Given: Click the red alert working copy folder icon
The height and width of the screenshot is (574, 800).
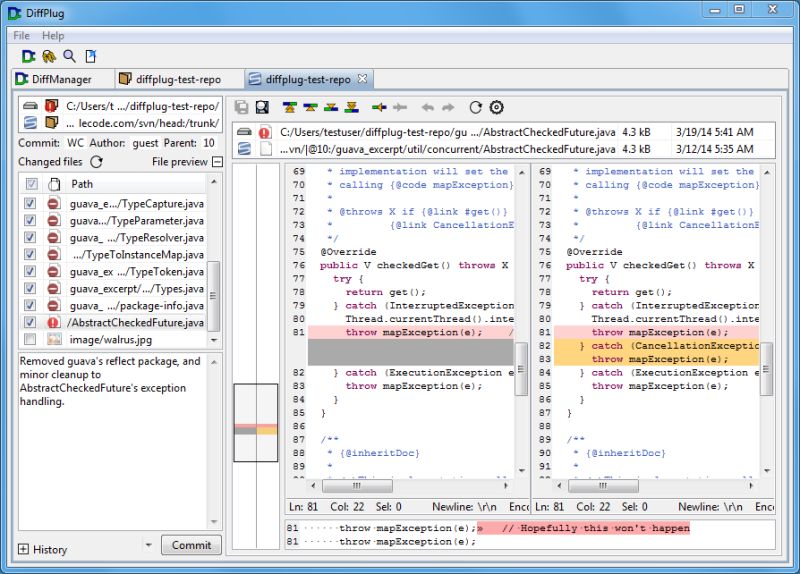Looking at the screenshot, I should (52, 106).
